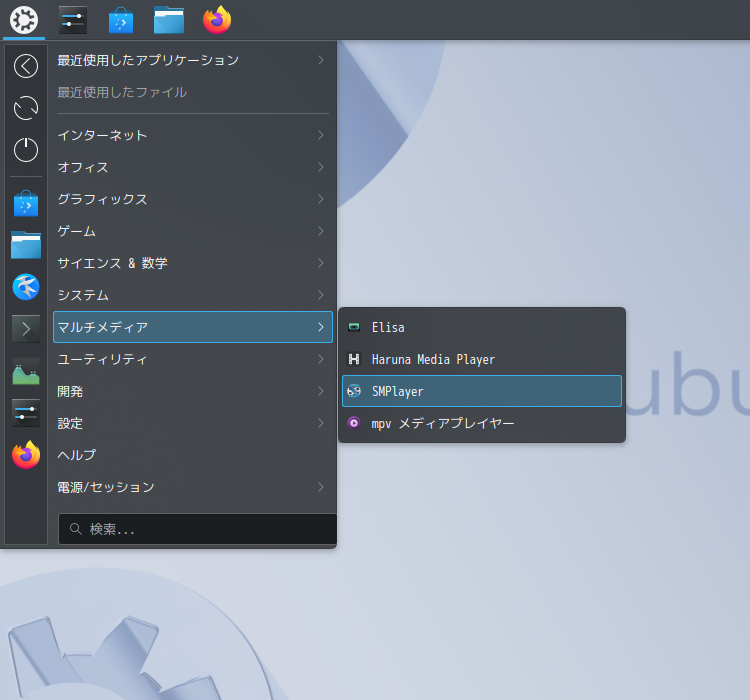Launch Firefox from the top panel

217,20
